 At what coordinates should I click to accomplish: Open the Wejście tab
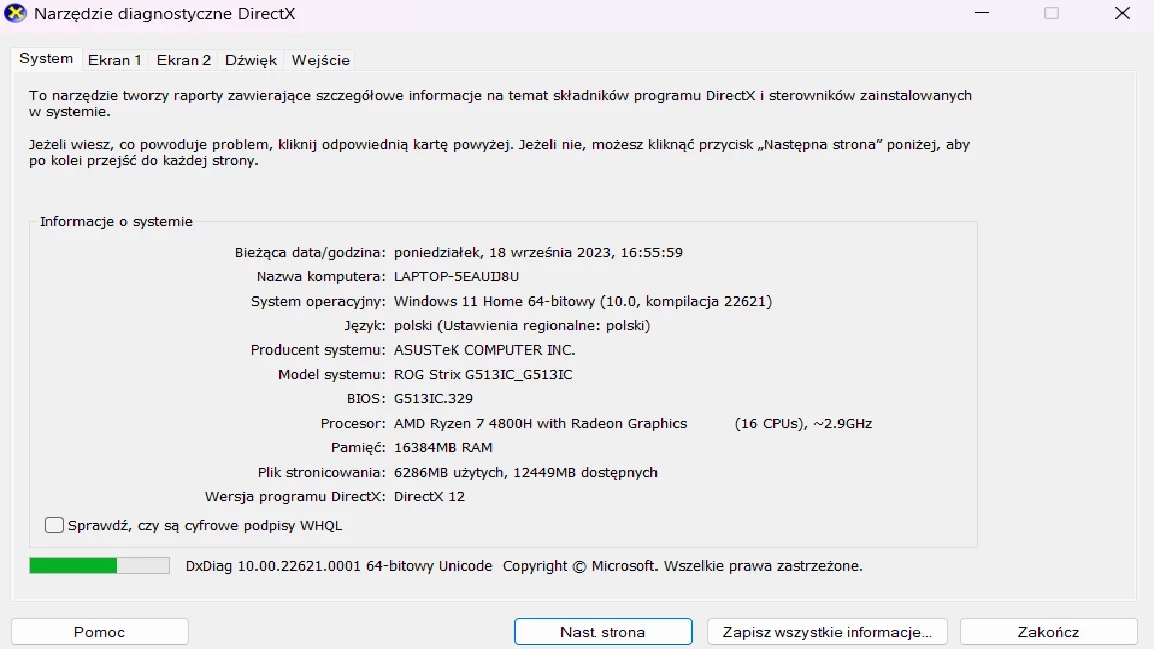(x=320, y=60)
